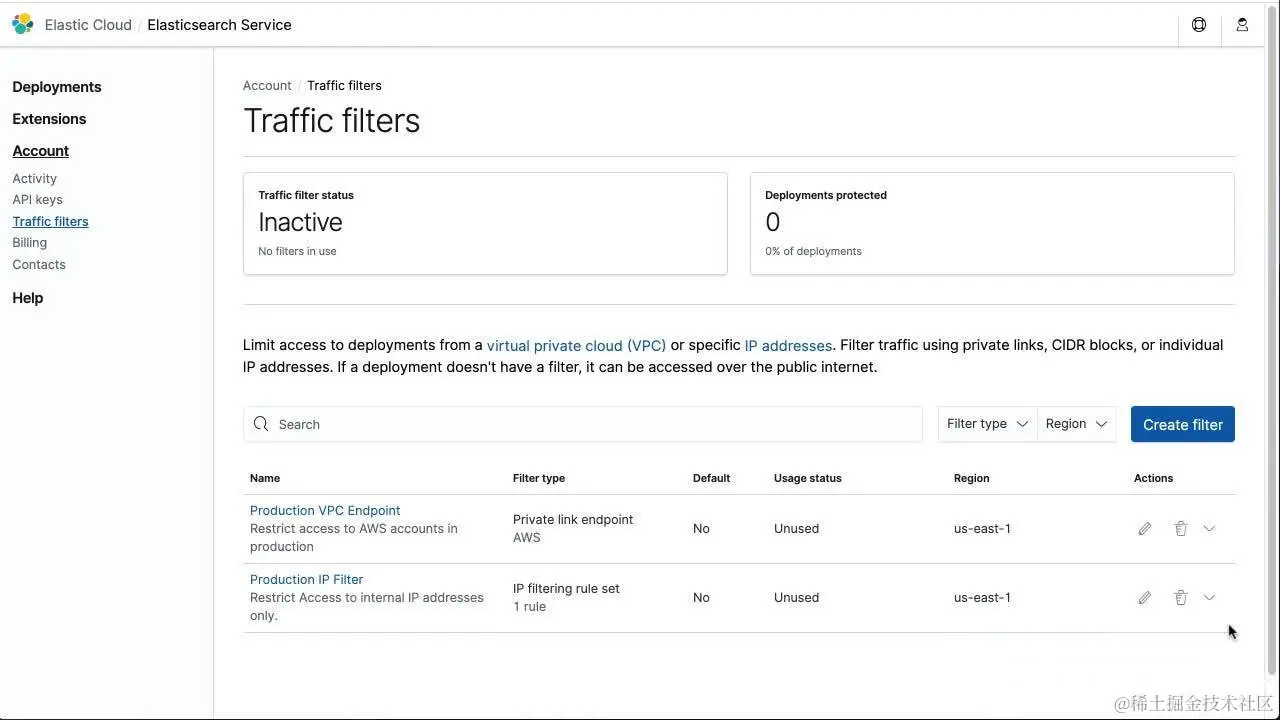Delete the Production IP Filter
The width and height of the screenshot is (1280, 720).
(x=1181, y=598)
